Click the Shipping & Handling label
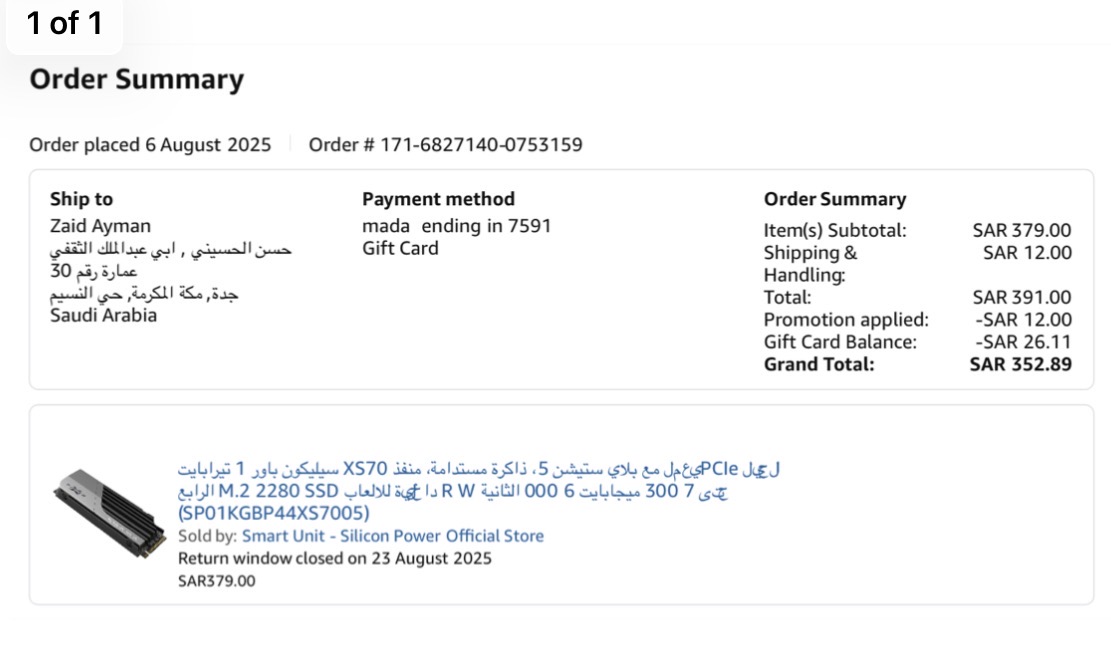This screenshot has width=1111, height=646. [810, 263]
